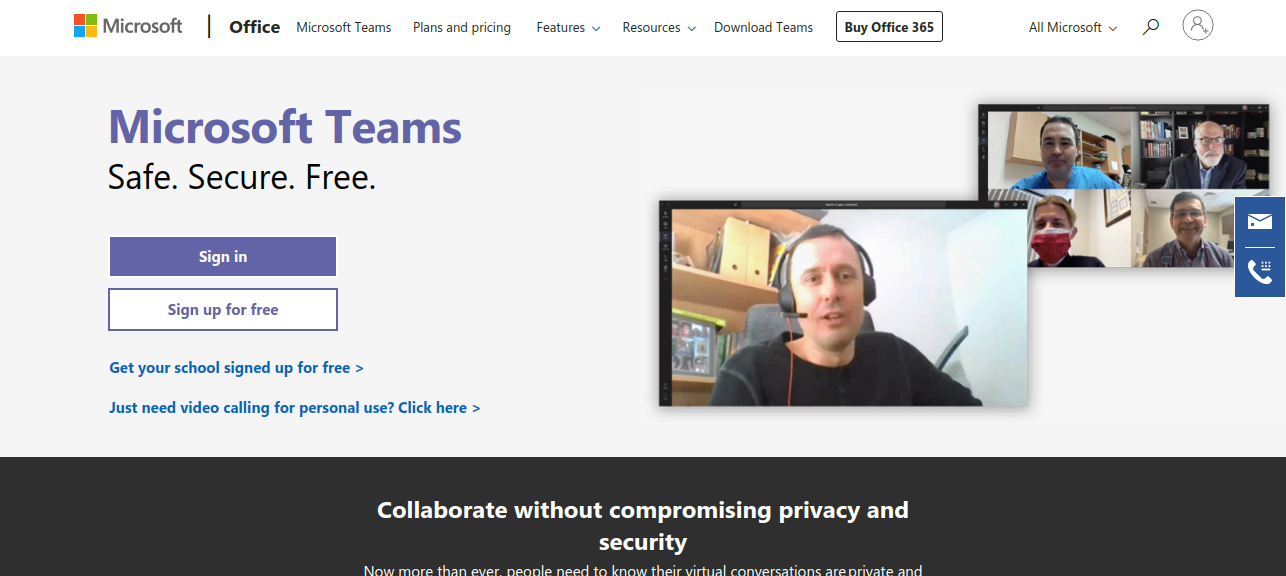Click the Buy Office 365 button
Screen dimensions: 1286x576
[x=889, y=27]
